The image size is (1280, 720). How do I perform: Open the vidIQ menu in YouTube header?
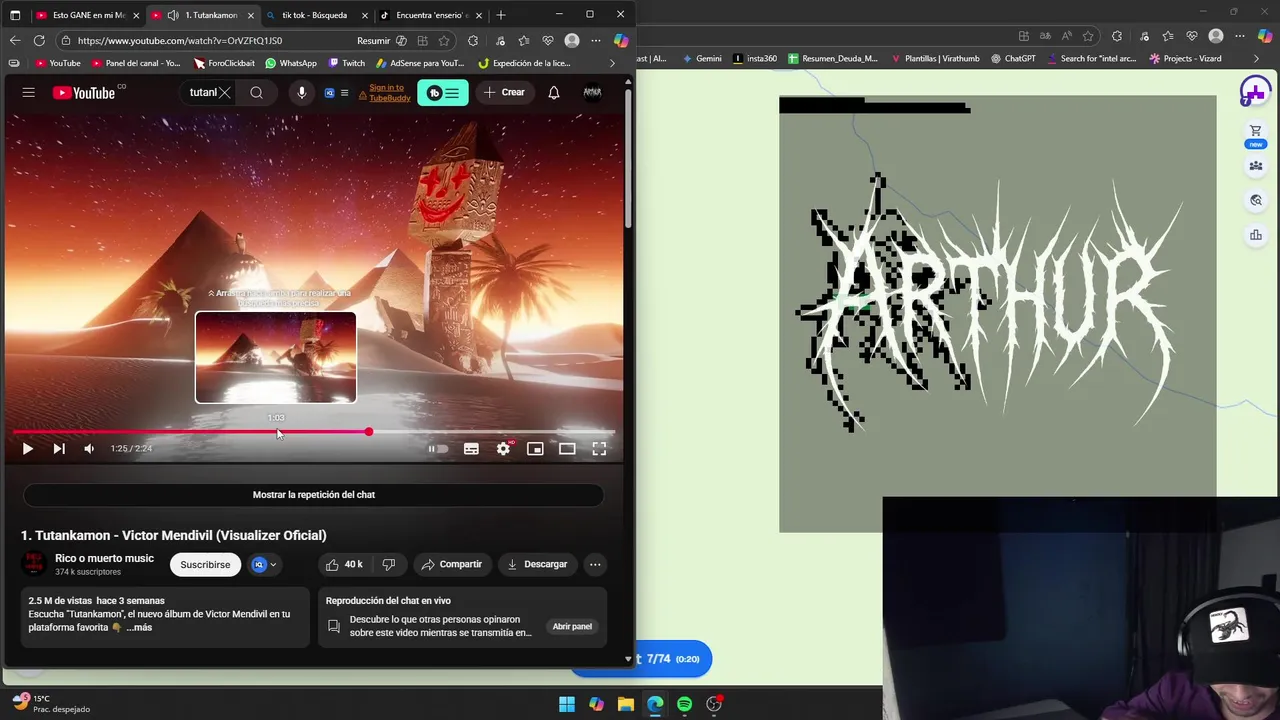click(336, 93)
